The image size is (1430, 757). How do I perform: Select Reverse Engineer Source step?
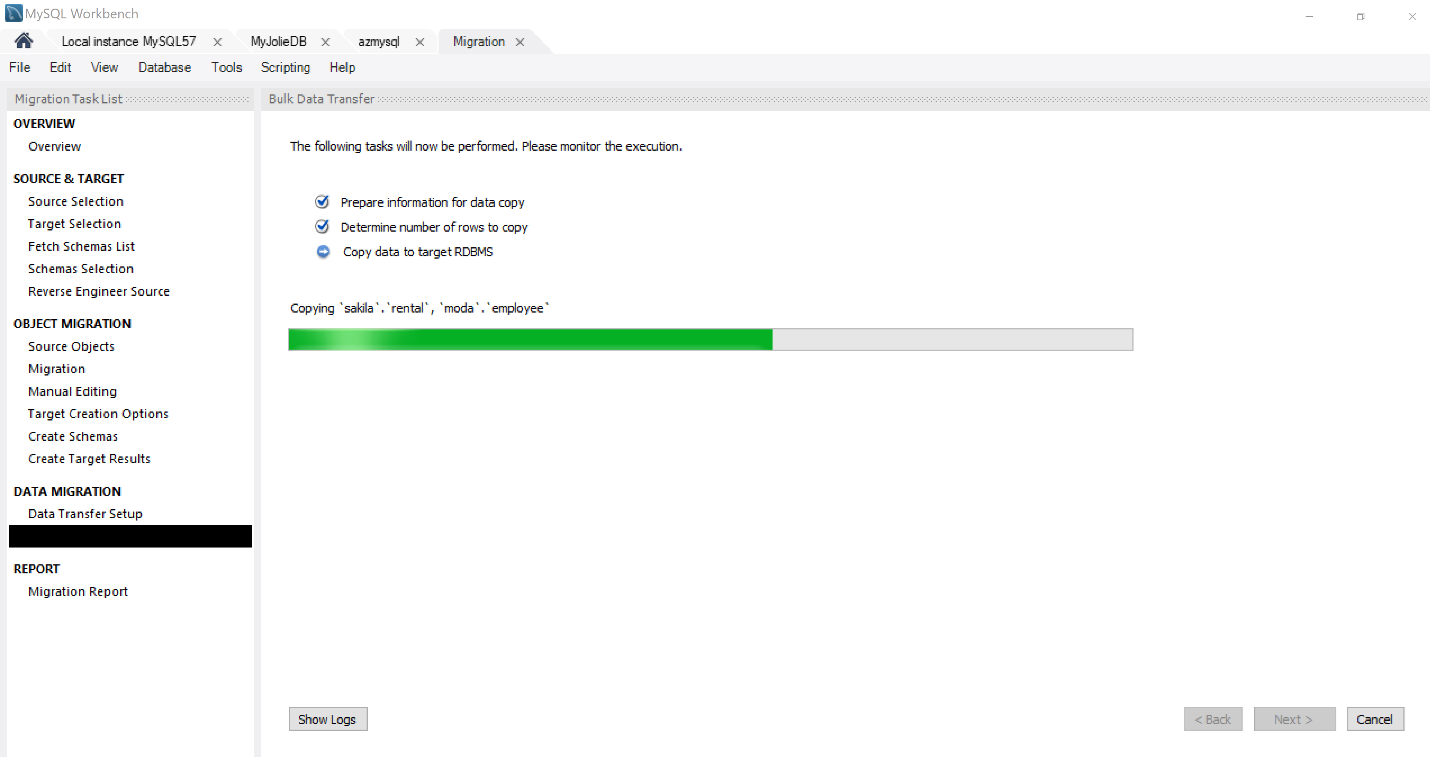(x=99, y=291)
